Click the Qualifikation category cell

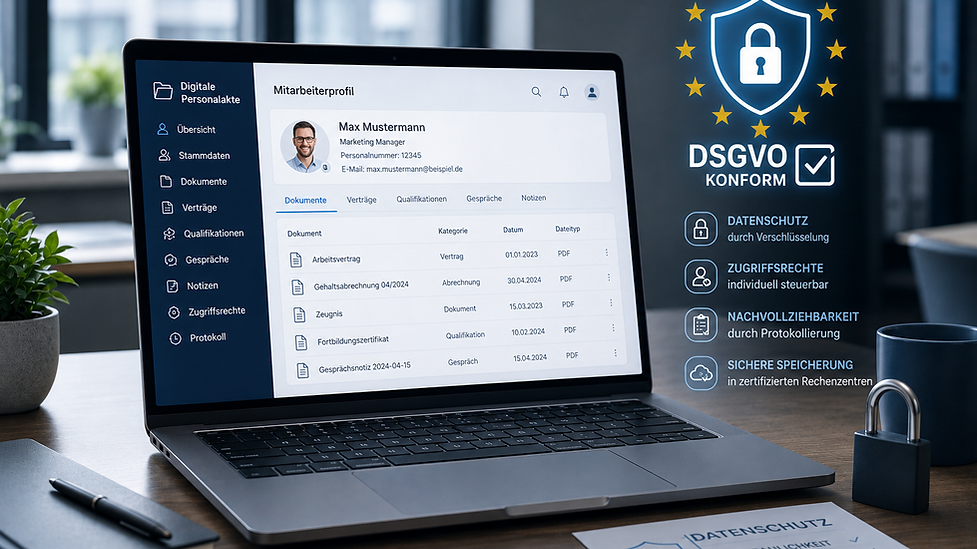(465, 335)
